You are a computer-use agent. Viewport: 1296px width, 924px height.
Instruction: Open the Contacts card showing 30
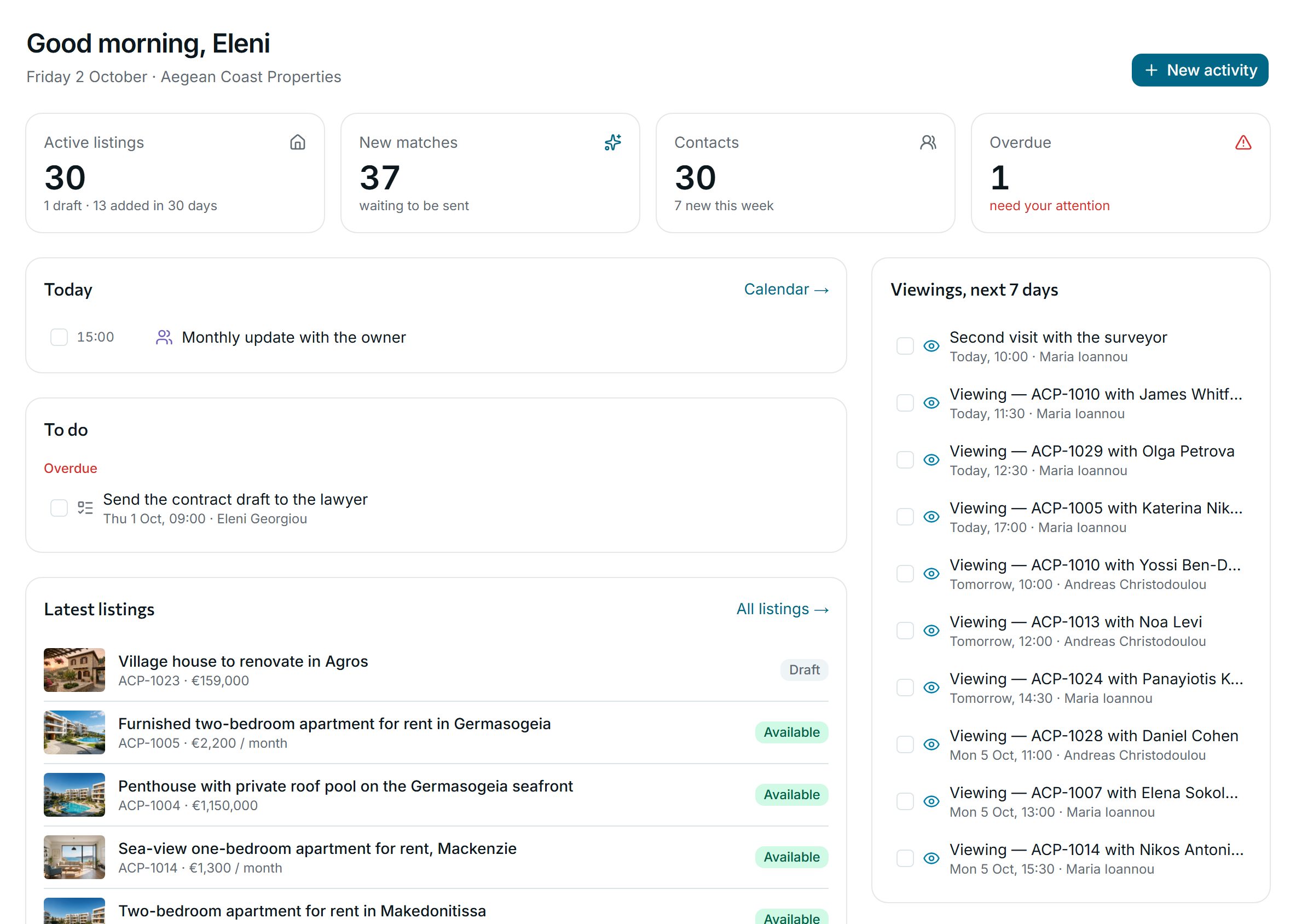(x=805, y=173)
